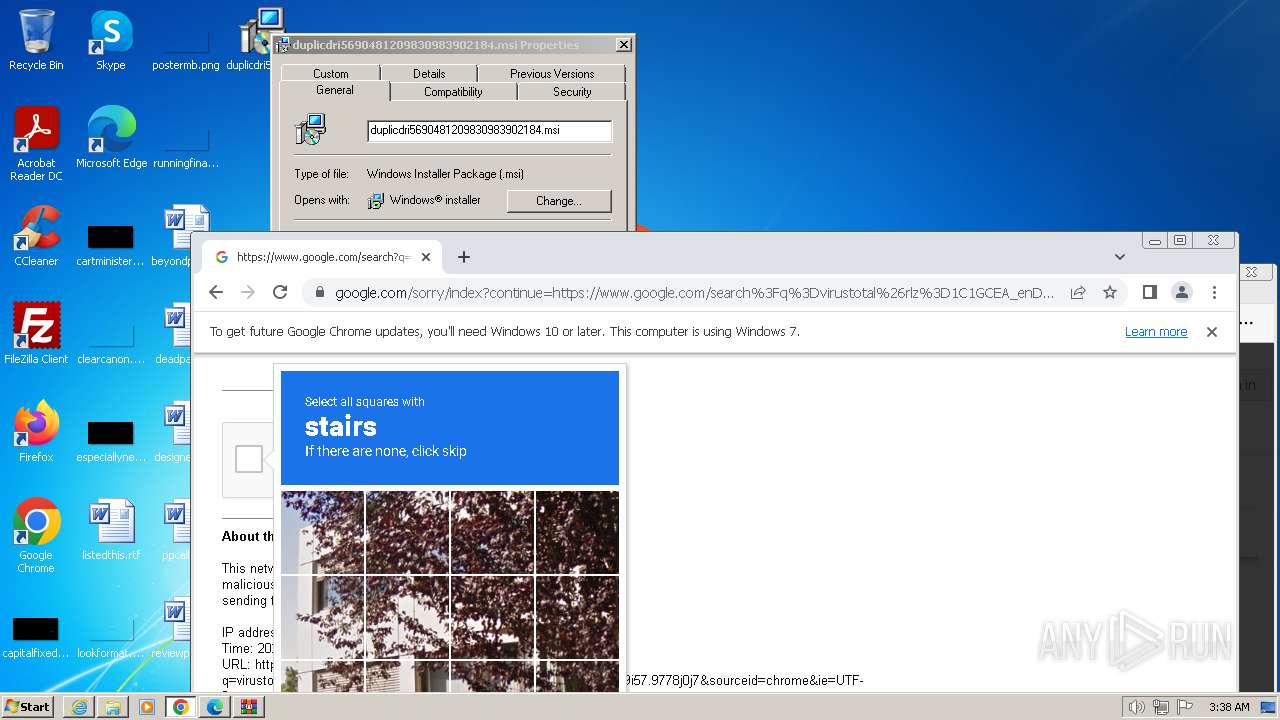Open Chrome profile avatar menu
1280x720 pixels.
(1182, 292)
